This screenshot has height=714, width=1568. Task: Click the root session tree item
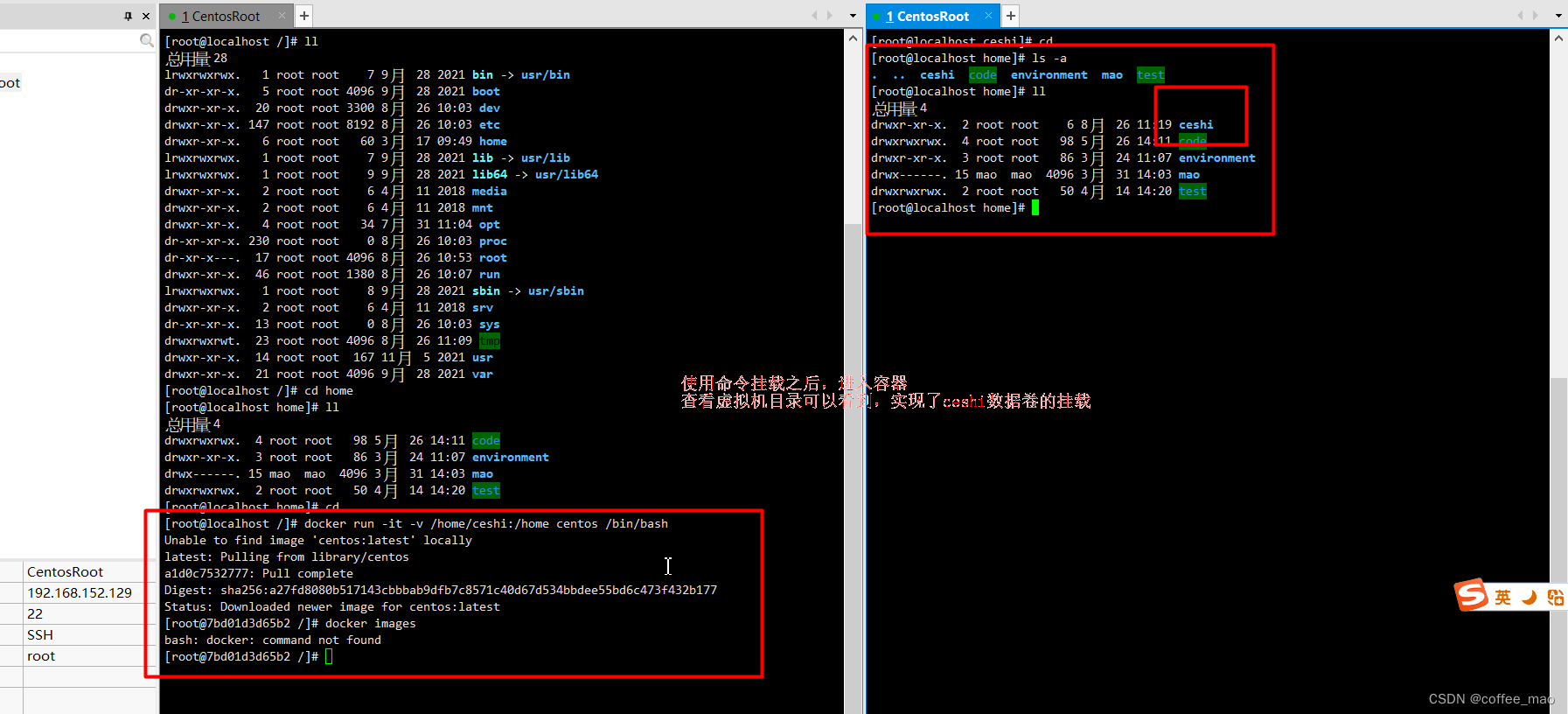tap(10, 83)
